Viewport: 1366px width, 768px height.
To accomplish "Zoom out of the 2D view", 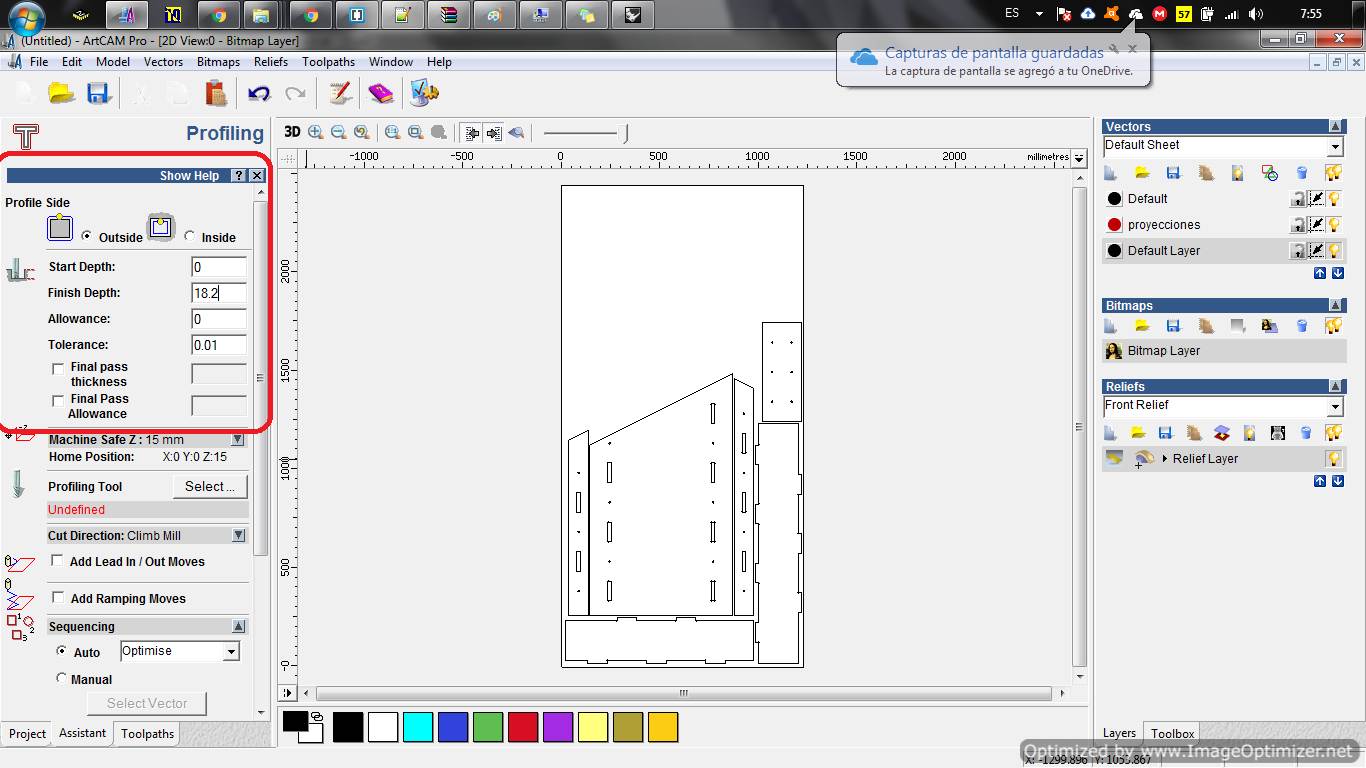I will click(x=338, y=132).
